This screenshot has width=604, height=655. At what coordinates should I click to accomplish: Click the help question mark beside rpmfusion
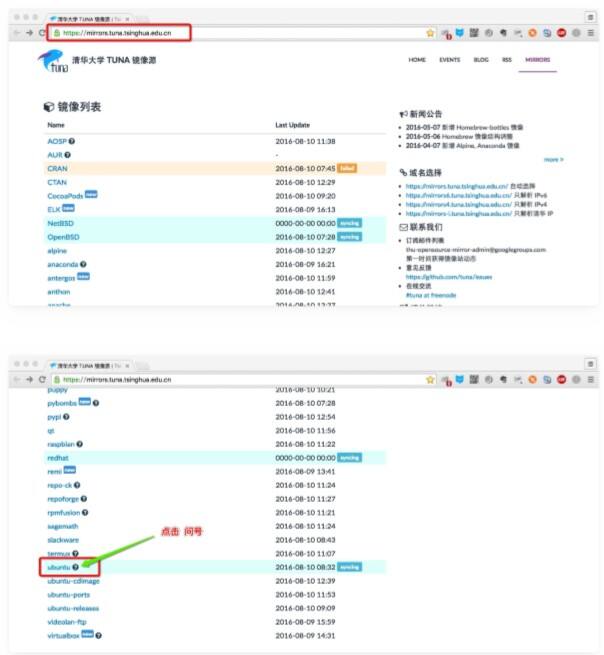(x=85, y=513)
